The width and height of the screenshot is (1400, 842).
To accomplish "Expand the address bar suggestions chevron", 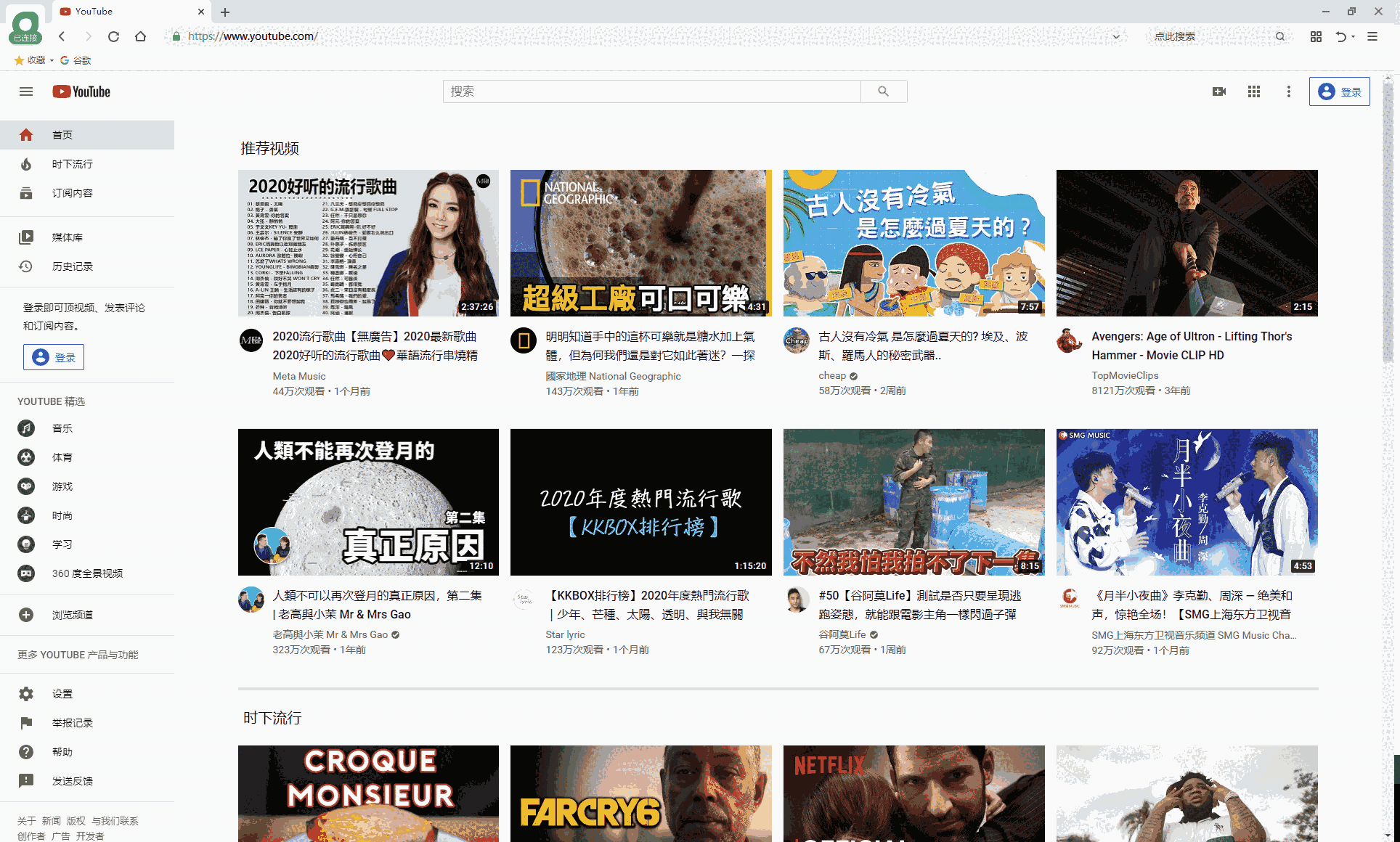I will [x=1116, y=36].
